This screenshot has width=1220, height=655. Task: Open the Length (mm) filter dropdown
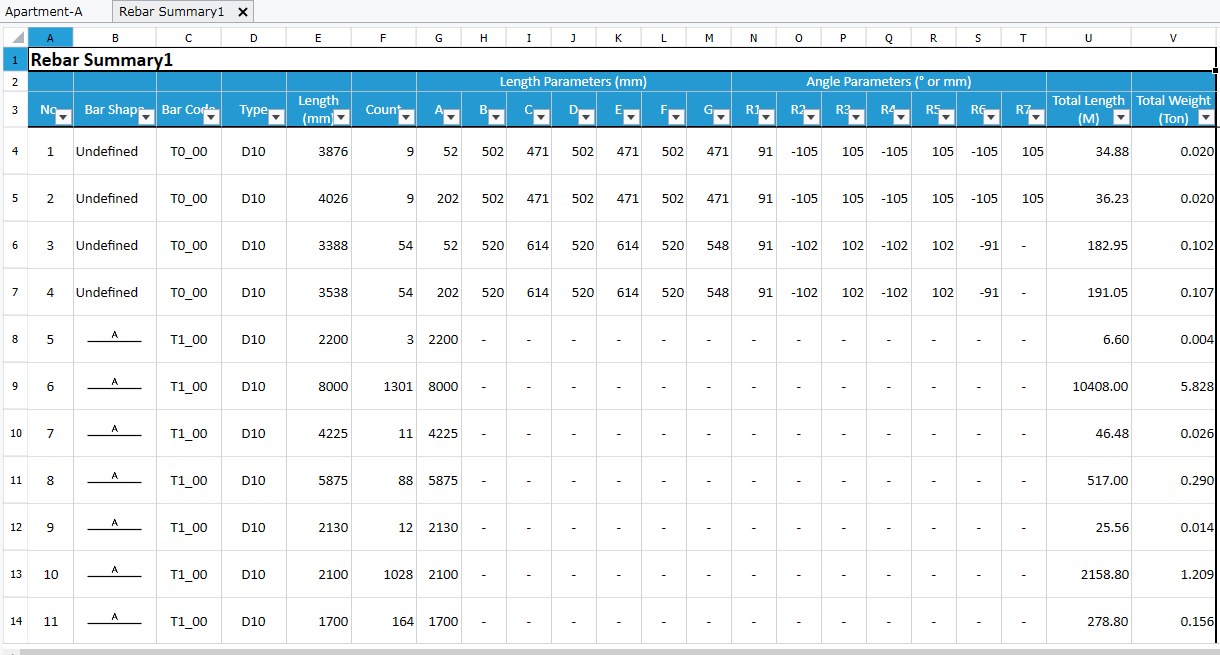pyautogui.click(x=341, y=117)
